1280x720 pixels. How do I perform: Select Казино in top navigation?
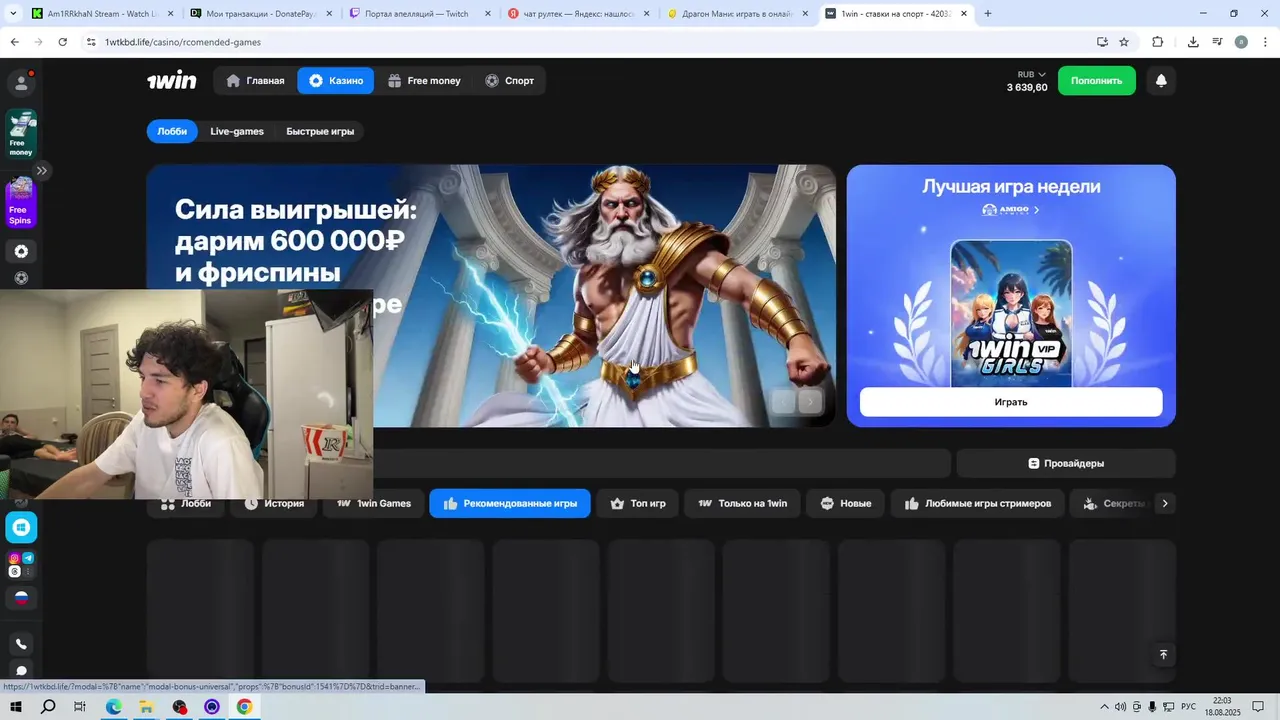(336, 81)
